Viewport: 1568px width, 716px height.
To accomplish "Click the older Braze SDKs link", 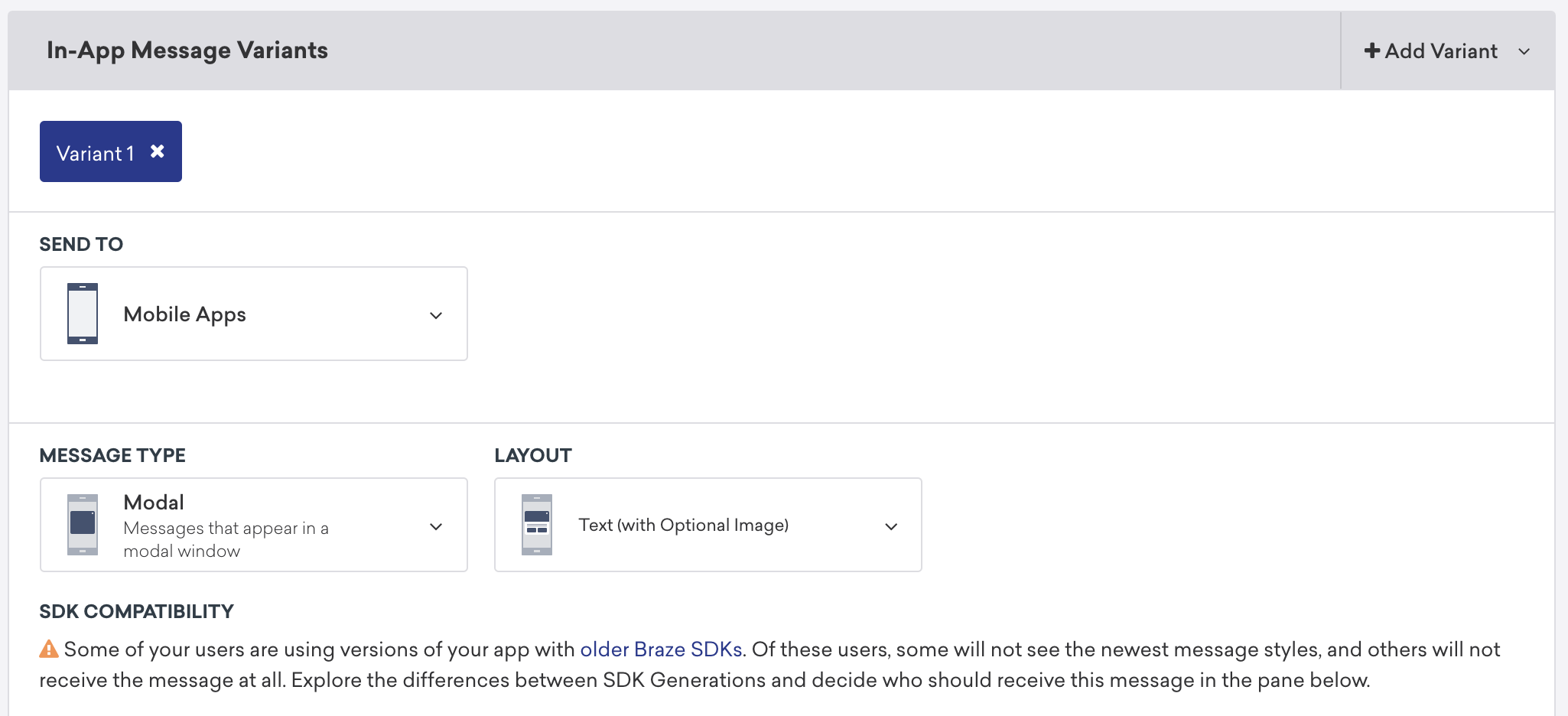I will [x=661, y=648].
